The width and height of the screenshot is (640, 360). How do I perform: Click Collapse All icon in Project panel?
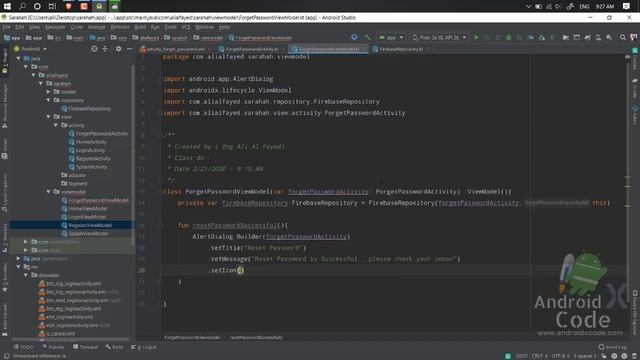[x=105, y=49]
